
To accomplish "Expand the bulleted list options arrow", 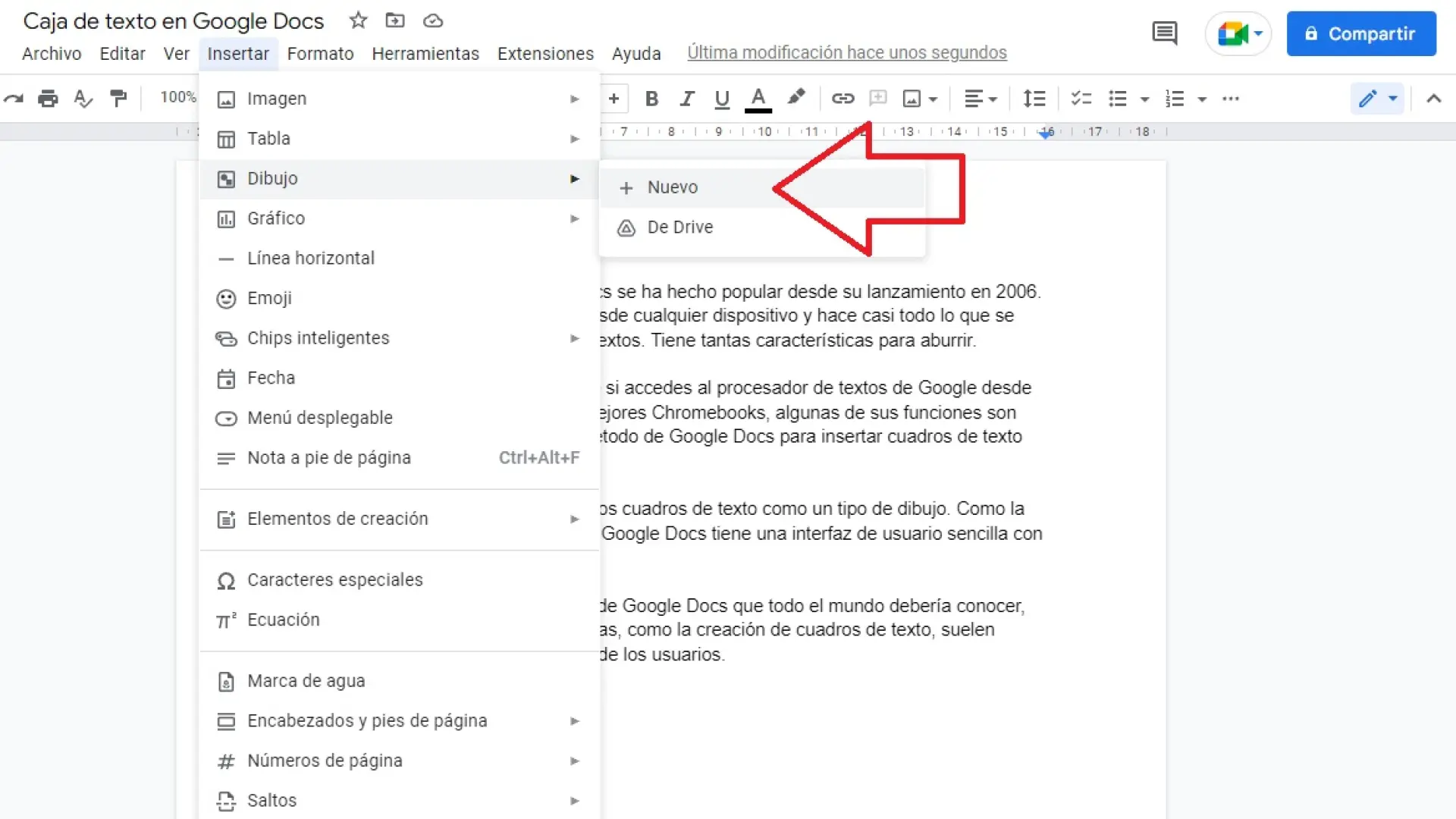I will pos(1144,99).
